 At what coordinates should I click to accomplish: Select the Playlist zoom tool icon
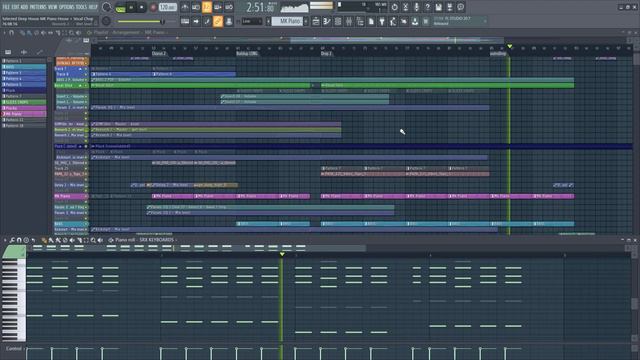pyautogui.click(x=71, y=33)
